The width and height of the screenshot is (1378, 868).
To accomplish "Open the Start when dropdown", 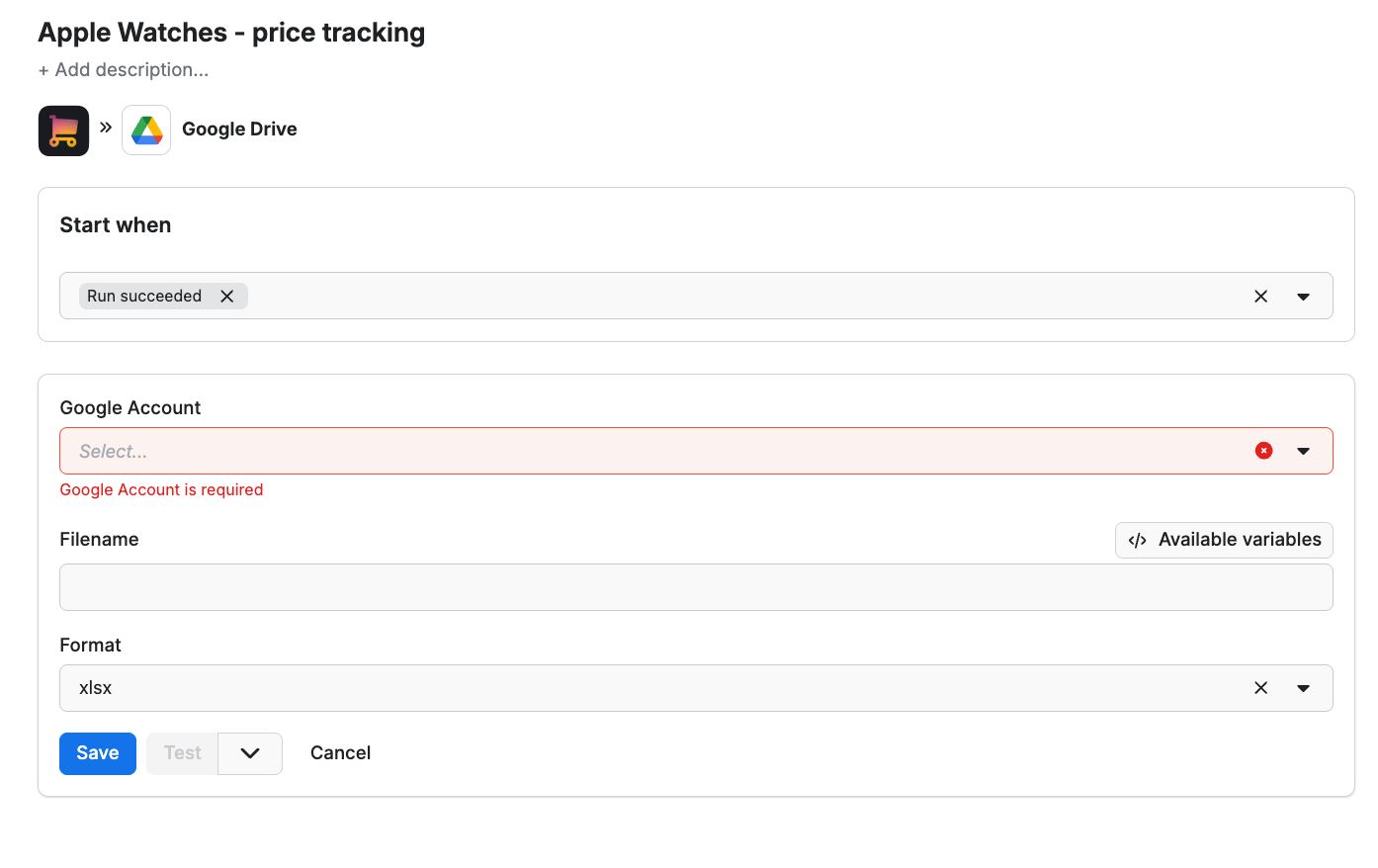I will point(1303,296).
